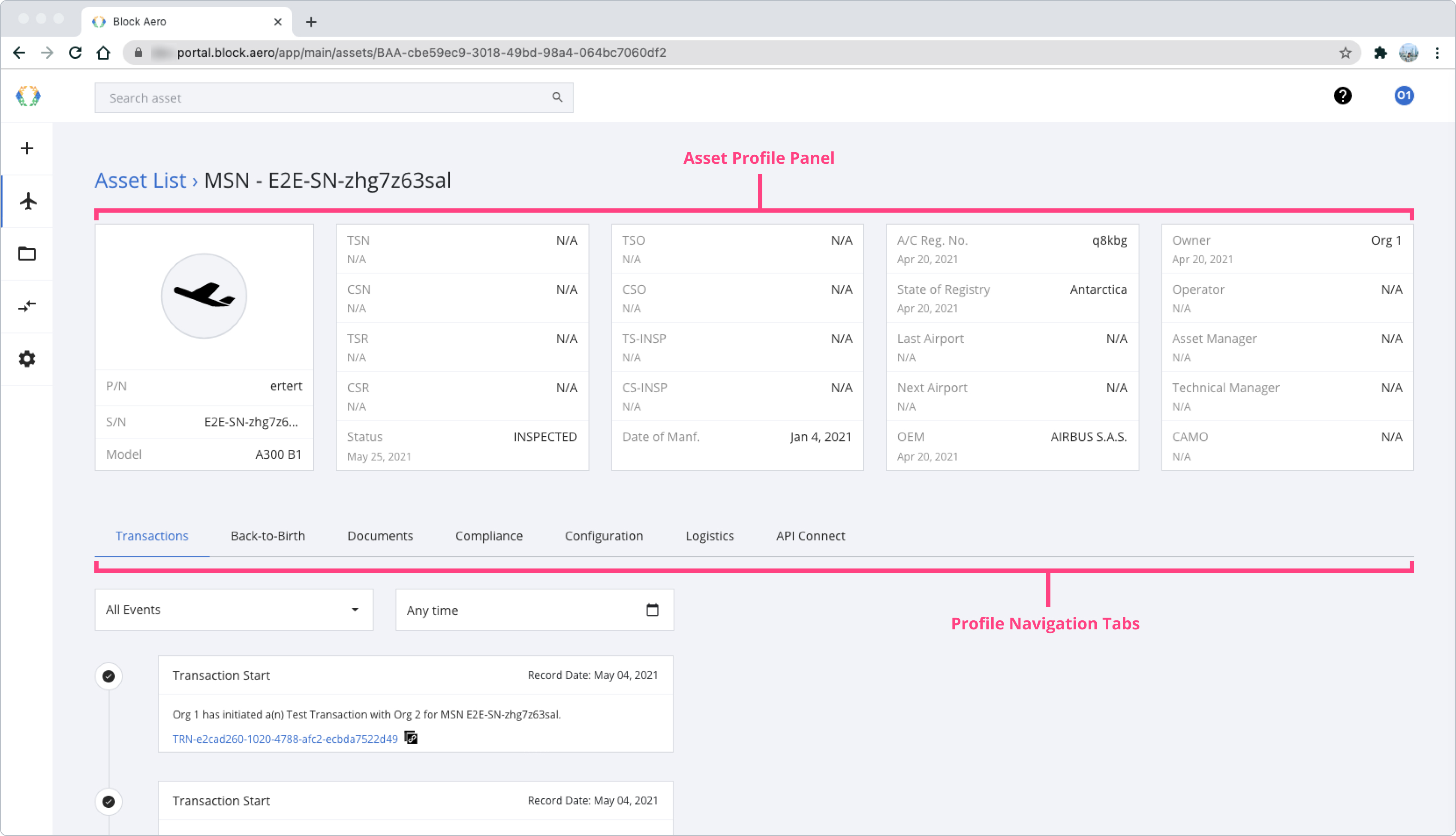
Task: Open the API Connect tab
Action: point(810,536)
